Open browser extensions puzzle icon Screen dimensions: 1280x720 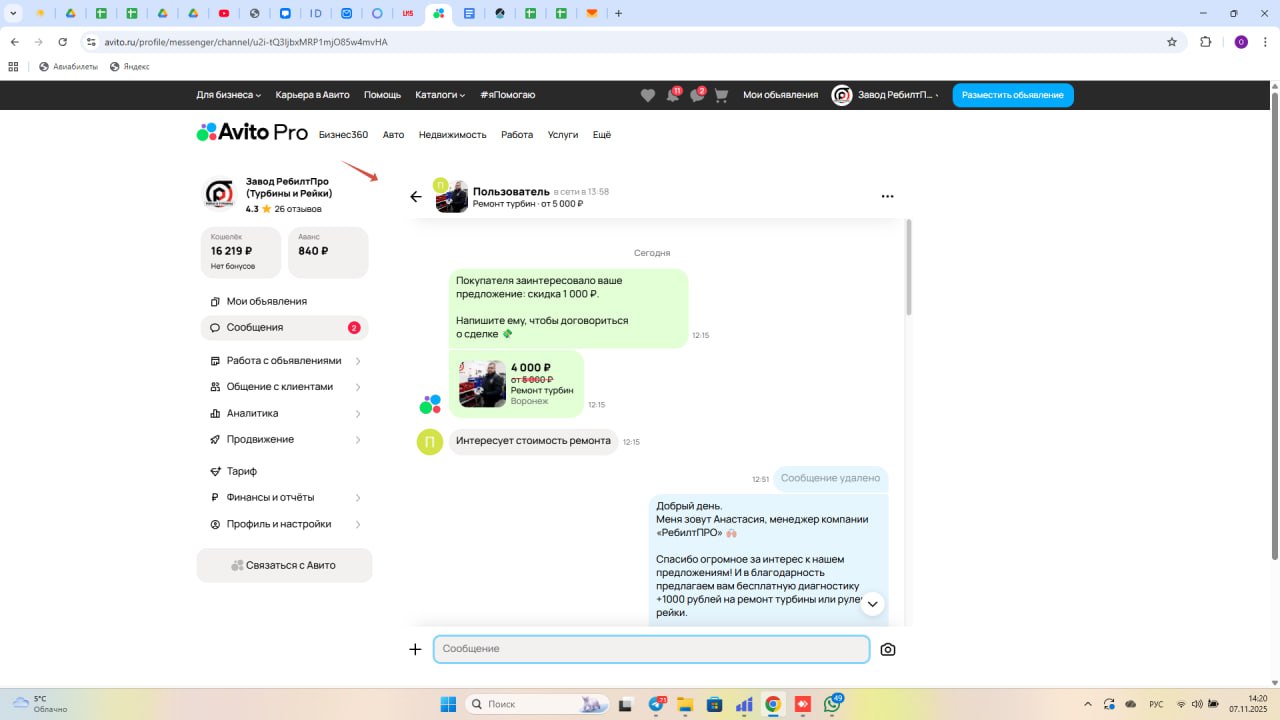click(1205, 42)
